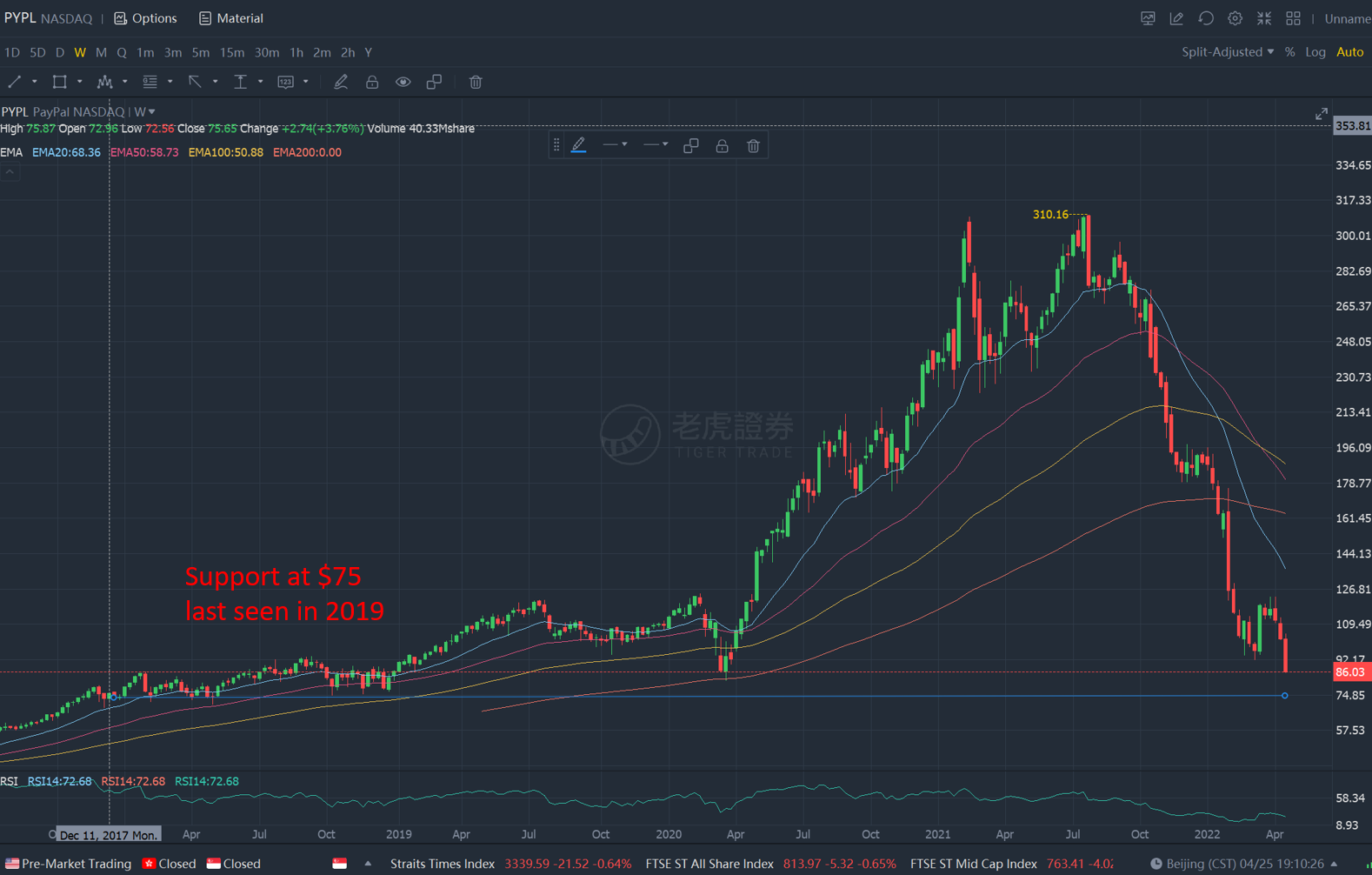This screenshot has height=875, width=1372.
Task: Open the Material tab
Action: tap(231, 18)
